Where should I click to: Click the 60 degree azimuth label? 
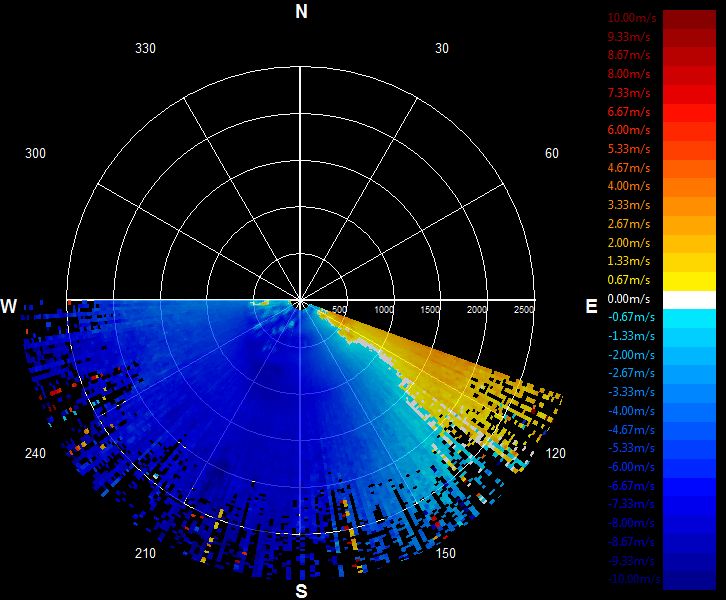point(552,153)
